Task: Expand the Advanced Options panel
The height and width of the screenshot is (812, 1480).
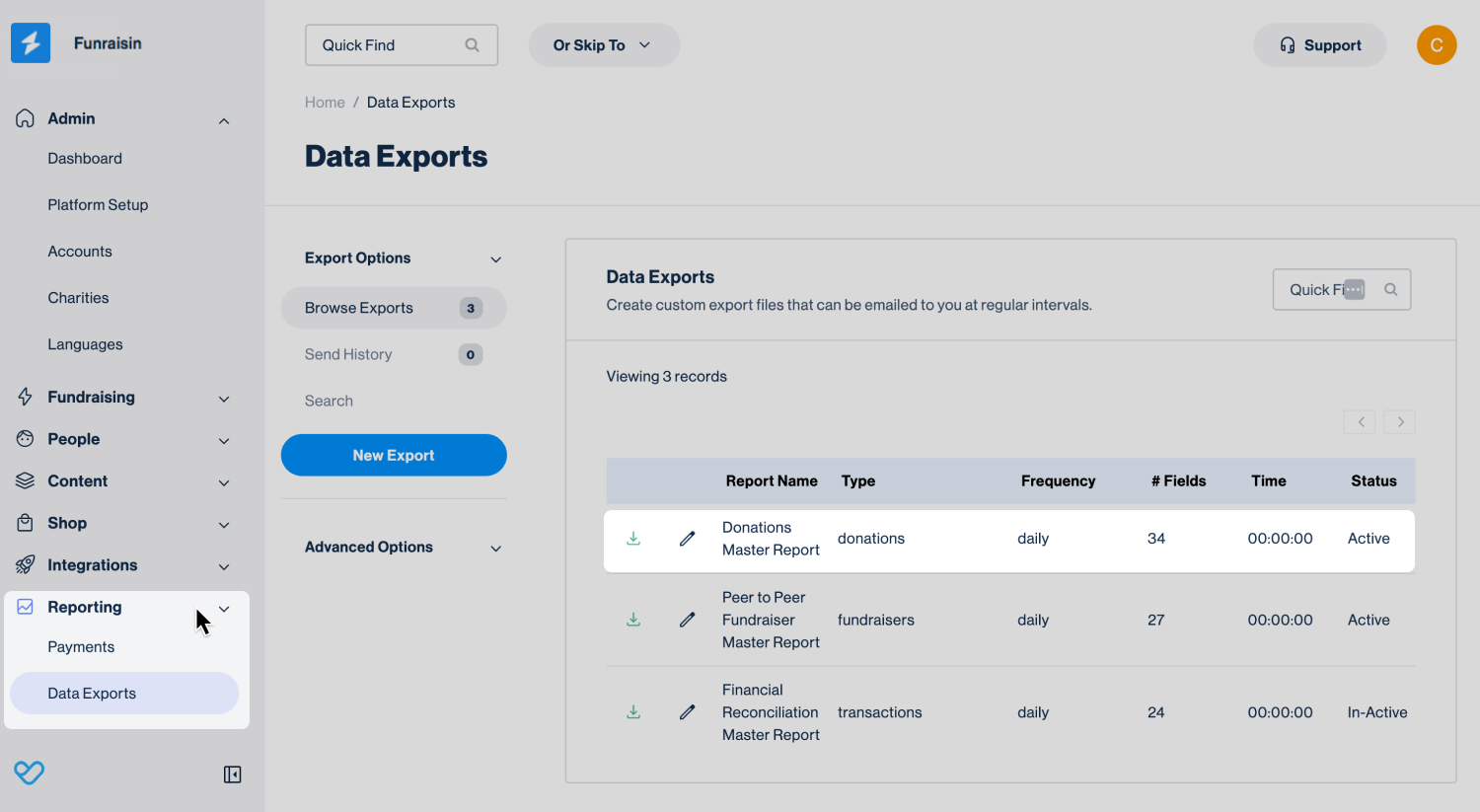Action: [496, 549]
